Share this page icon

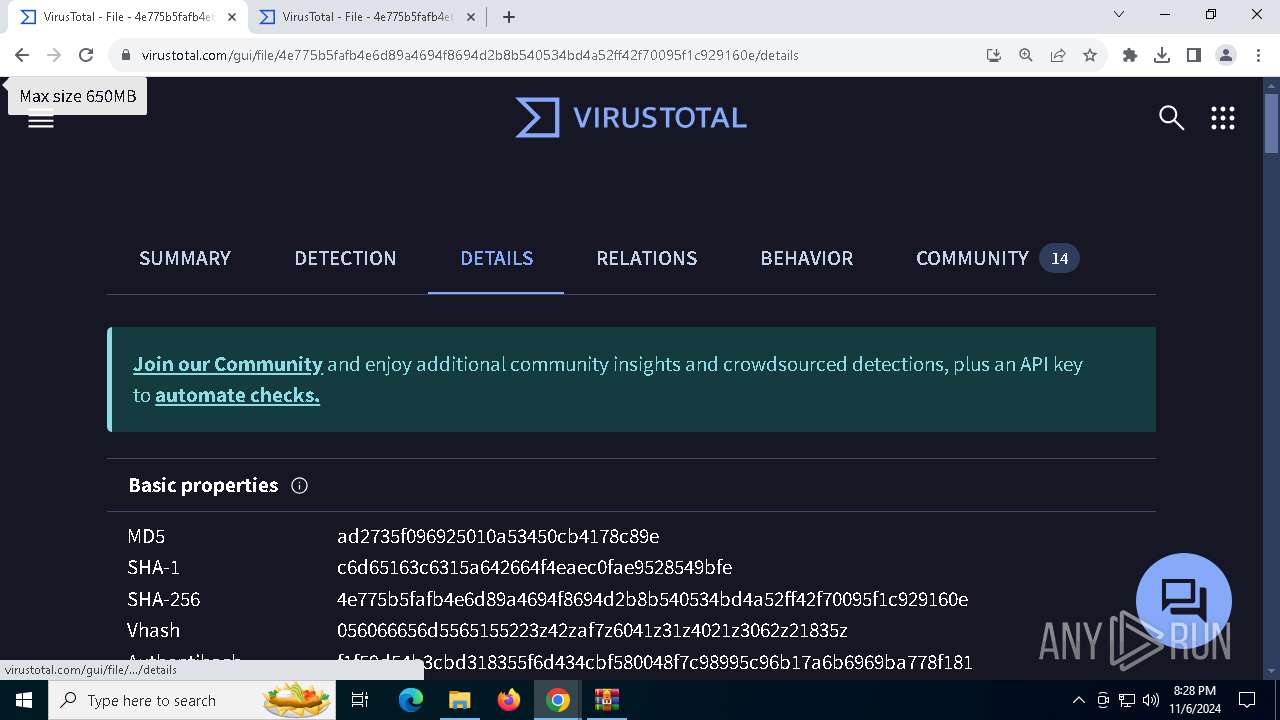1058,55
